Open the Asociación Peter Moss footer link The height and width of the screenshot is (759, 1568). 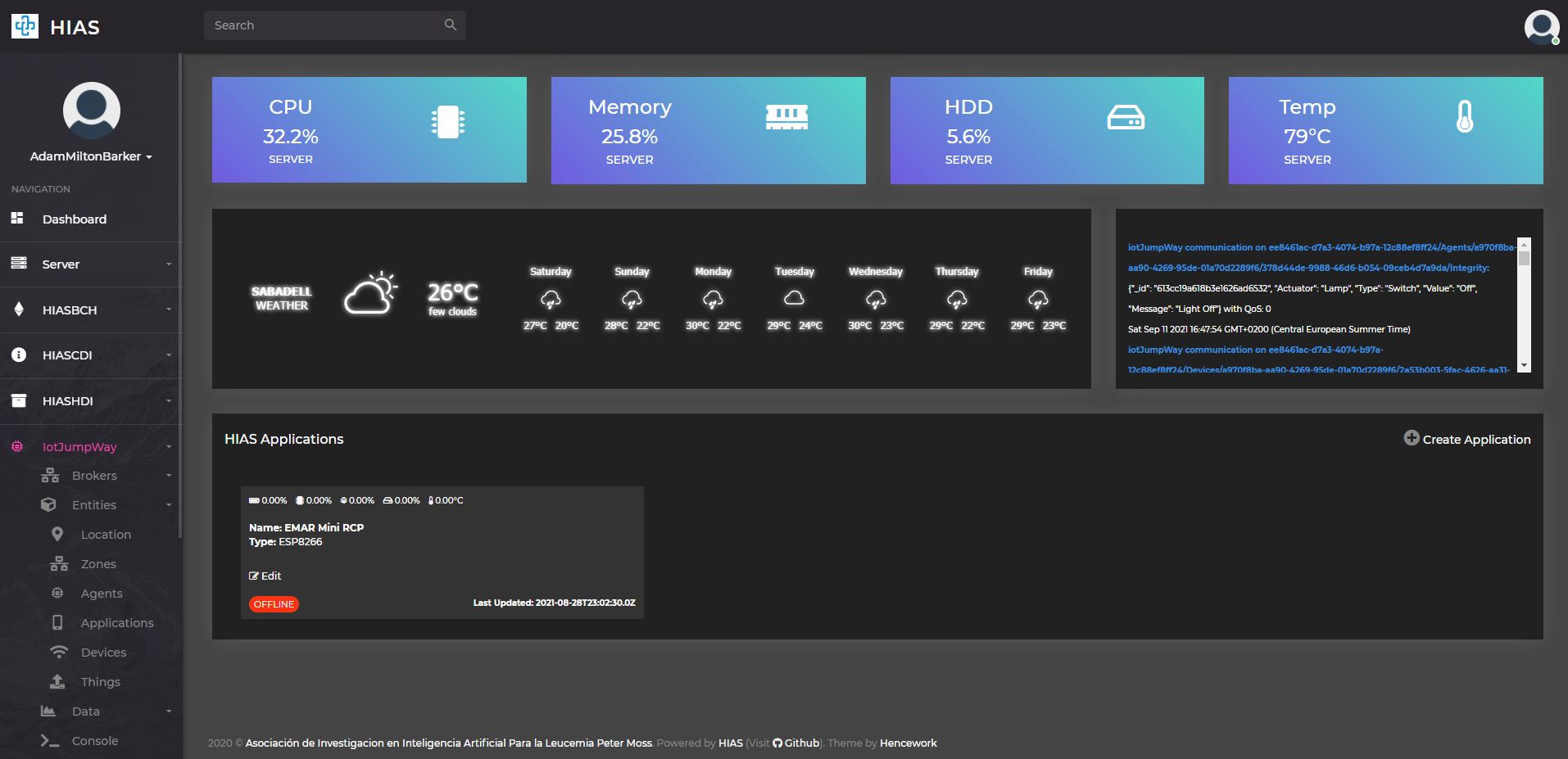tap(449, 743)
